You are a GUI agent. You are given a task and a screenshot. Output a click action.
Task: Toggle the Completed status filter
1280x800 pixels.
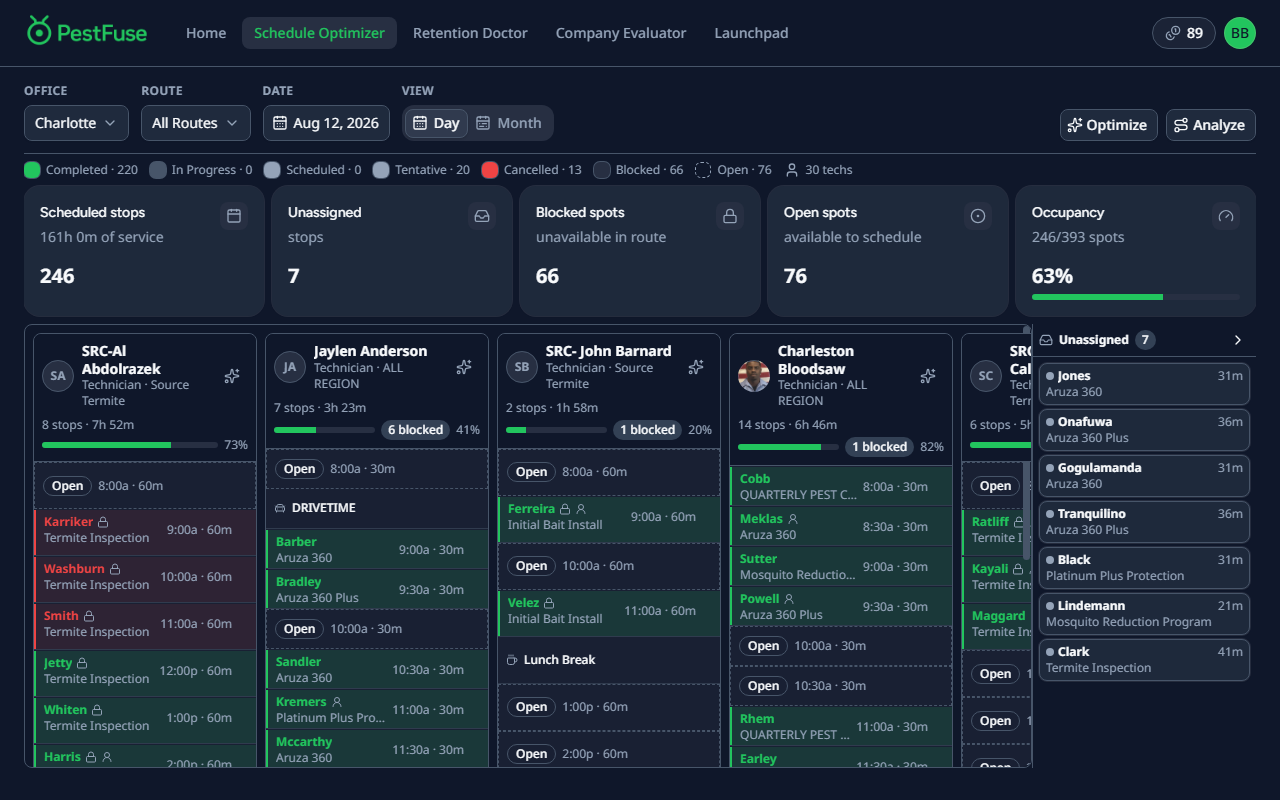(81, 170)
